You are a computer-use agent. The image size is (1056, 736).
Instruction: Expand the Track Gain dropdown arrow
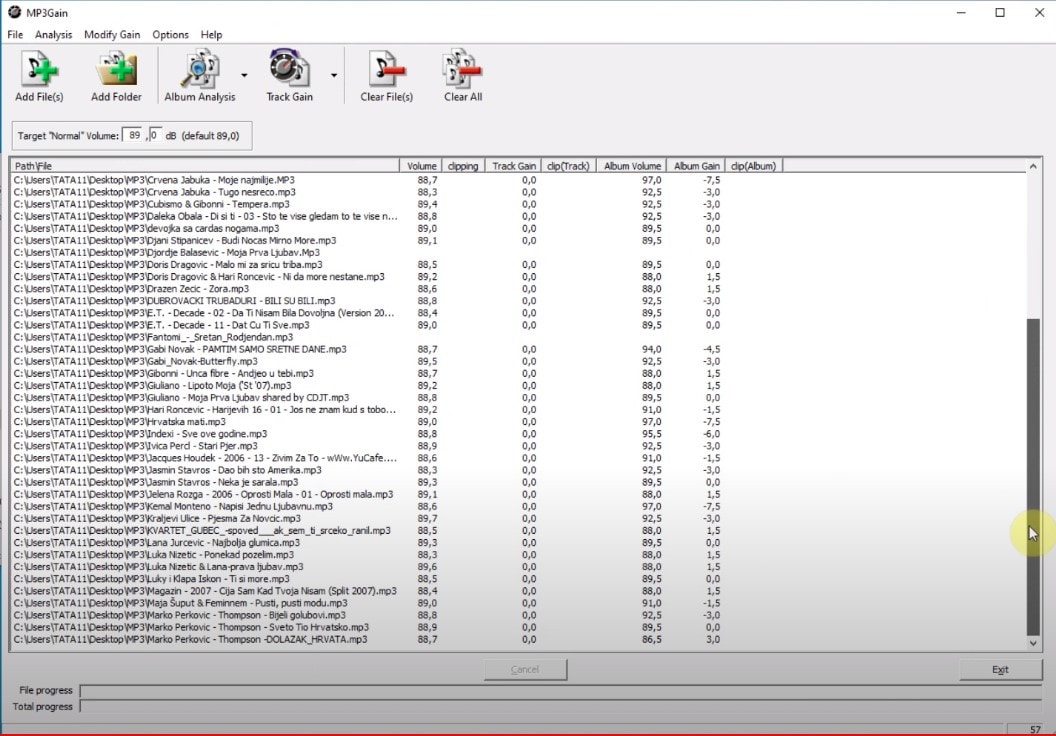point(334,75)
